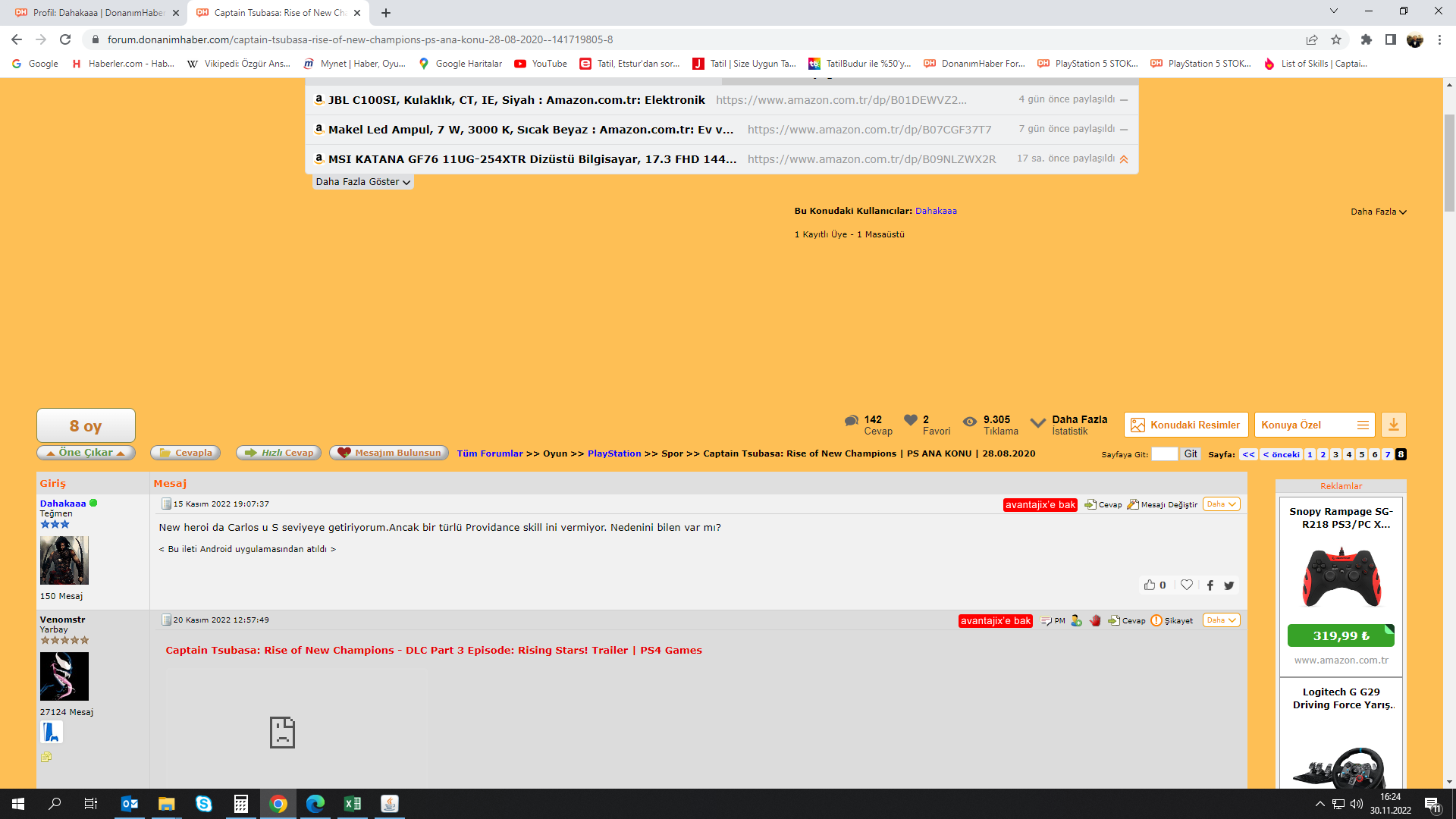Image resolution: width=1456 pixels, height=819 pixels.
Task: Like Dahakaaa's post with thumbs-up icon
Action: (x=1150, y=585)
